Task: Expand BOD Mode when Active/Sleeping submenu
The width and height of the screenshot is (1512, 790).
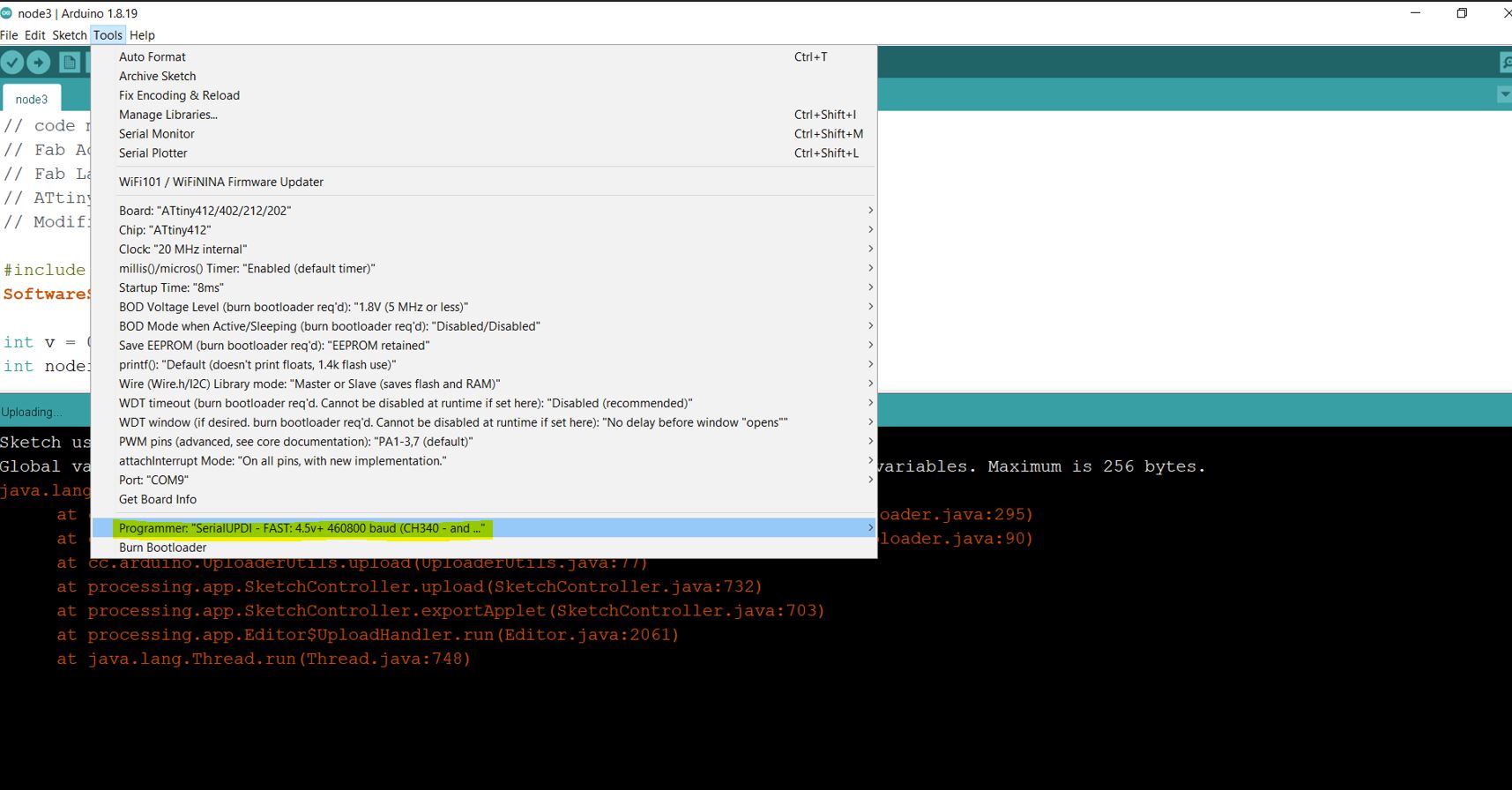Action: click(x=484, y=326)
